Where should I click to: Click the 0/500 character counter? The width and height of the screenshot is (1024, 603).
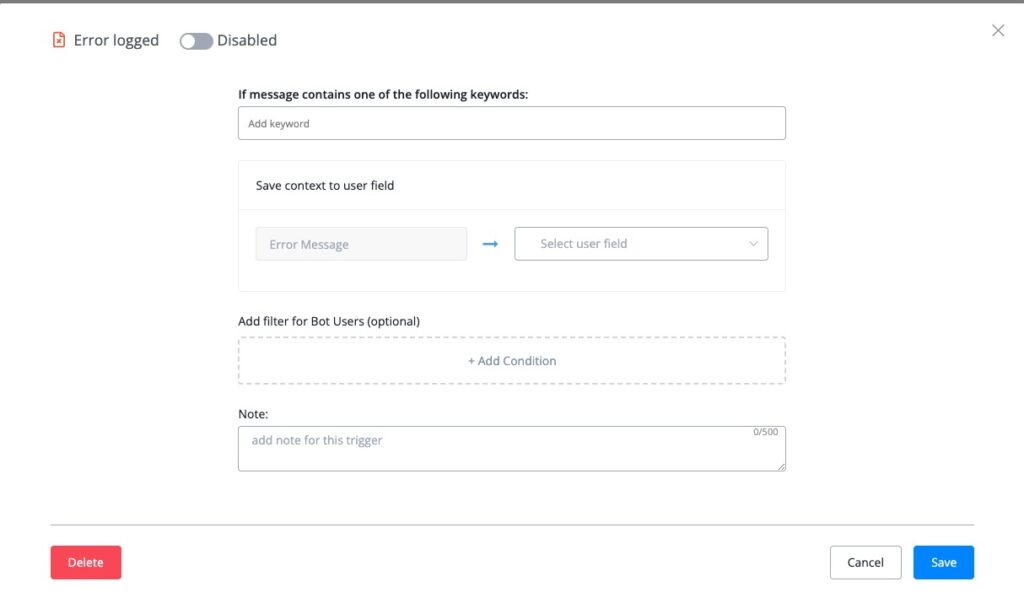pos(765,432)
